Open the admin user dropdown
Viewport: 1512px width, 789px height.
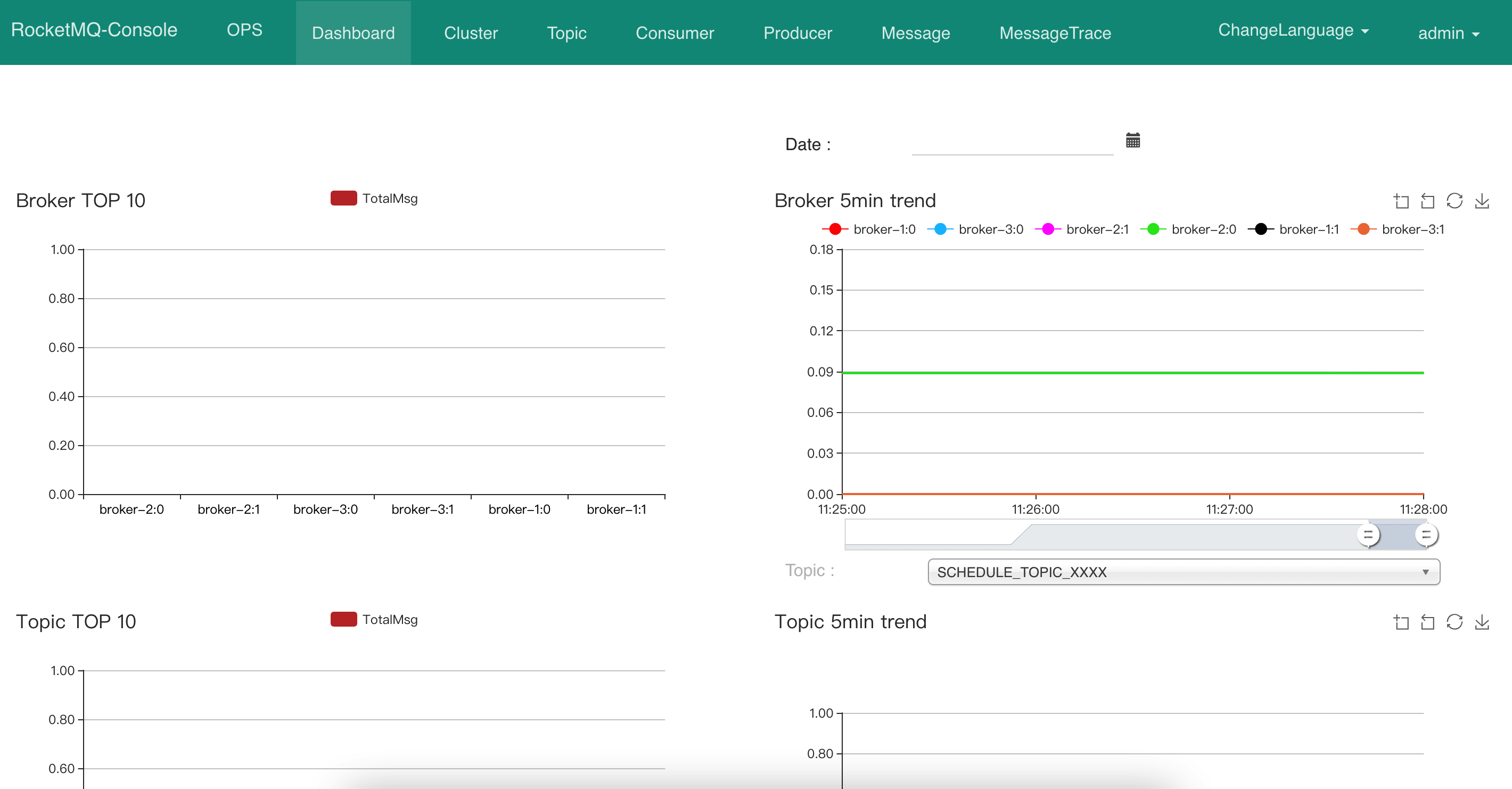tap(1448, 33)
